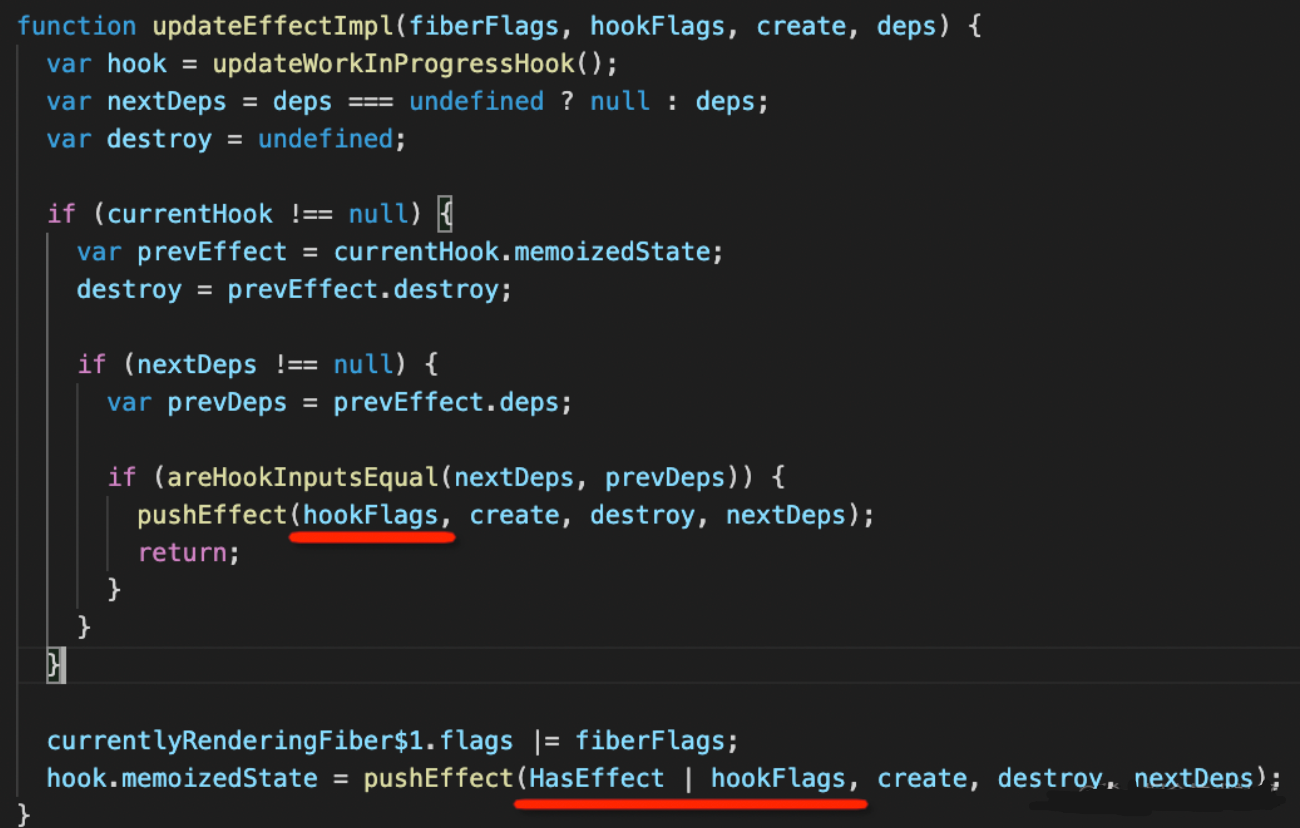Click 'currentlyRenderingFiber$1' identifier
1300x828 pixels.
[235, 741]
